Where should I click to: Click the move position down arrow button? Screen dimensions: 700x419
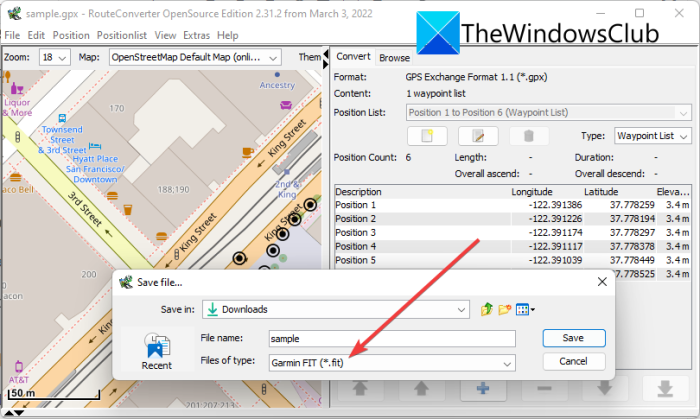point(604,388)
